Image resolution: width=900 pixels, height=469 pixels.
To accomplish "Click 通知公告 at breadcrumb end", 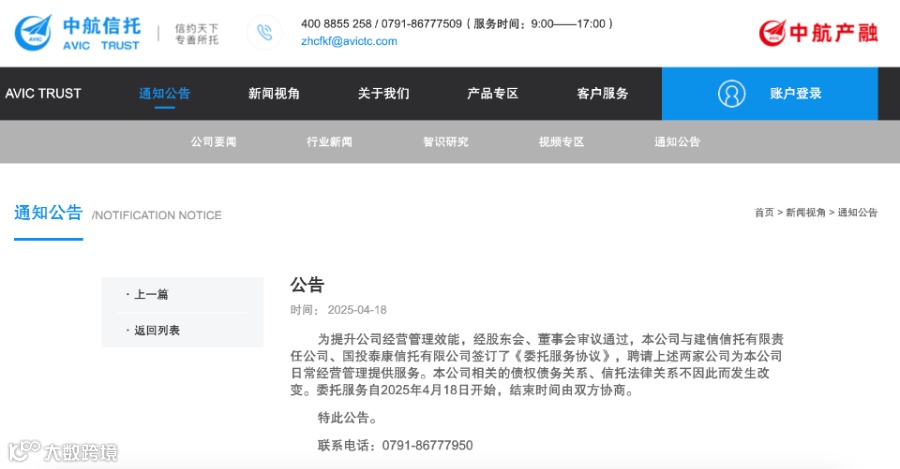I will pyautogui.click(x=858, y=213).
